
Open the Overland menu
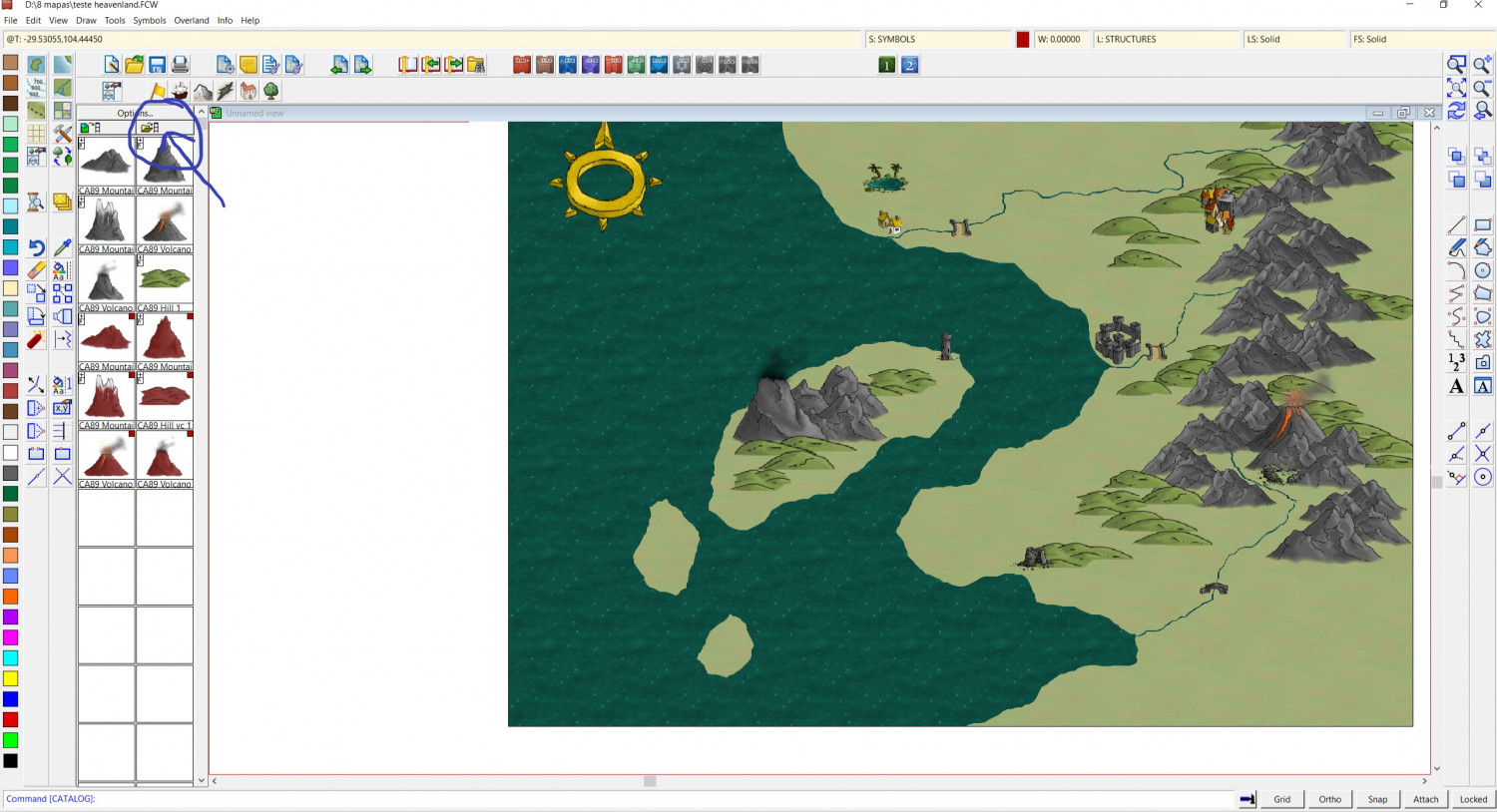(x=192, y=20)
